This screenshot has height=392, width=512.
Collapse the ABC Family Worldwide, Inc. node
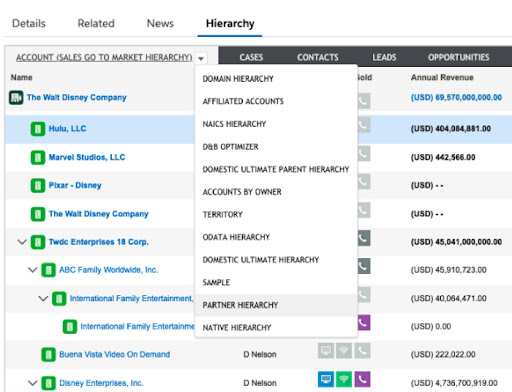pos(32,270)
